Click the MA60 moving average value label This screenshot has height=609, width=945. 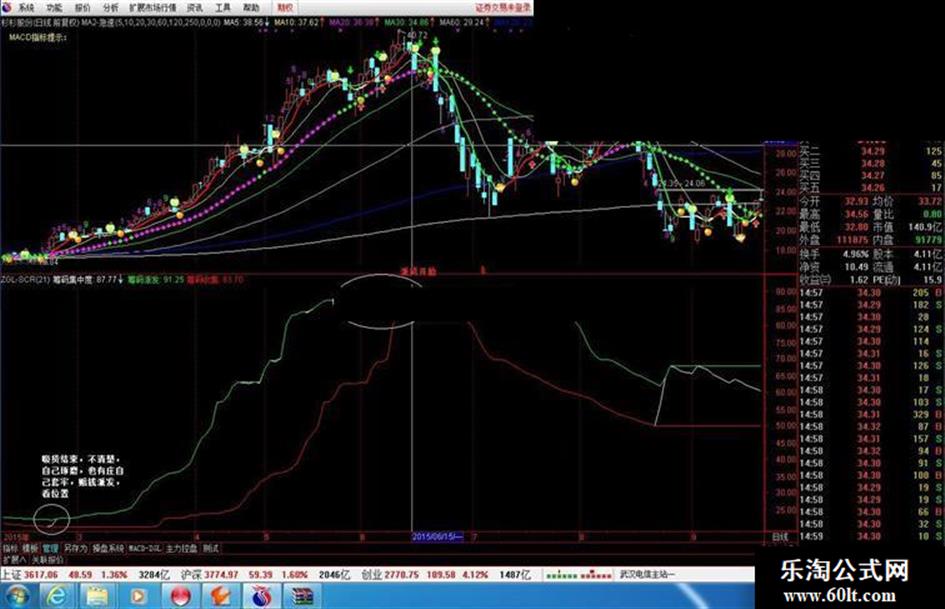462,22
